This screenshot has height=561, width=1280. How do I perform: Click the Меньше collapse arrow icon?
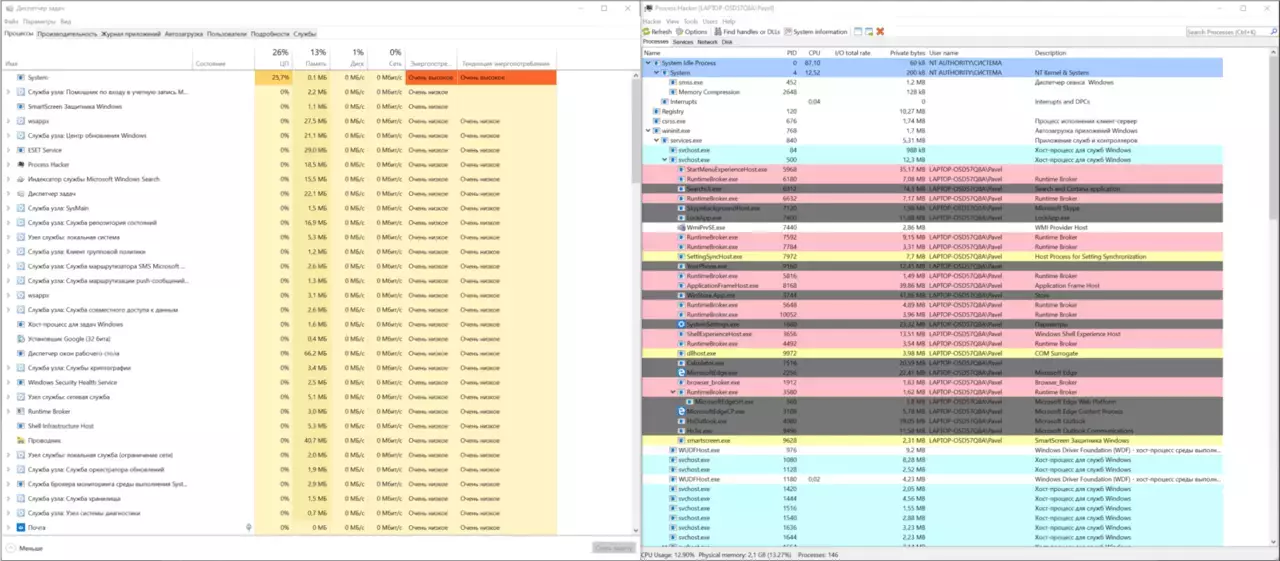[x=11, y=548]
